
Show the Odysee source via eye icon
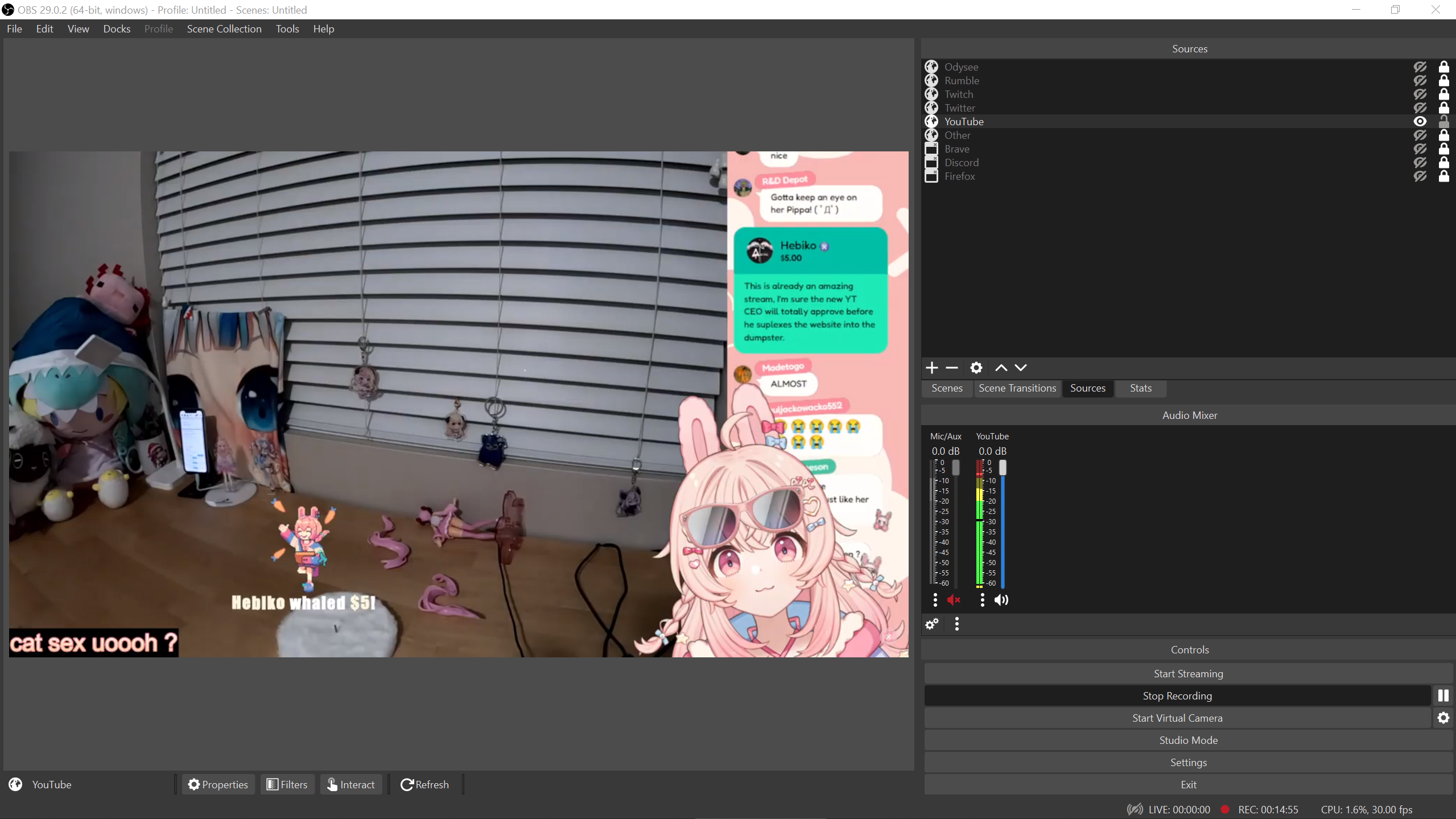tap(1420, 67)
